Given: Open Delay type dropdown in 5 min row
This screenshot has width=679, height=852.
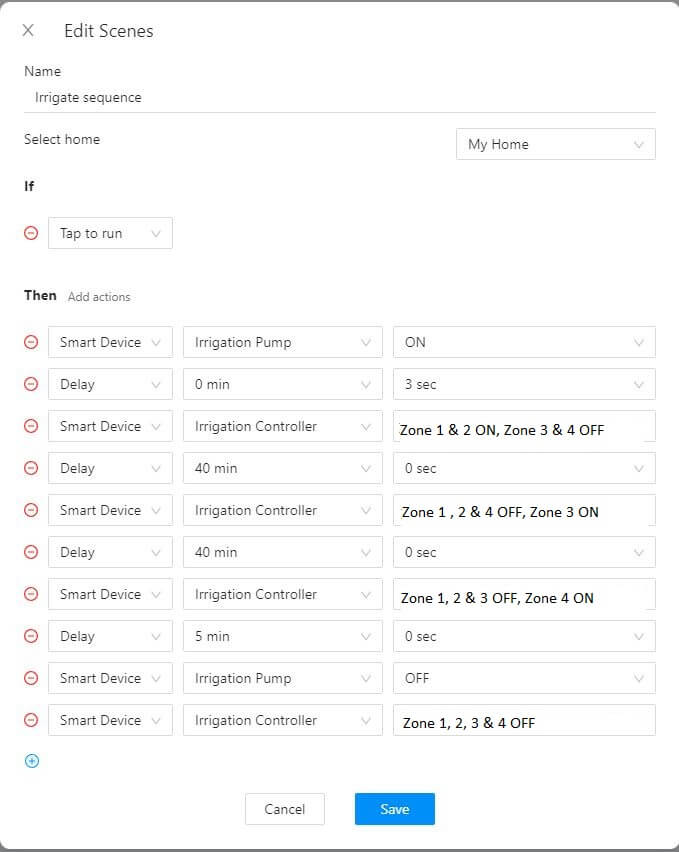Looking at the screenshot, I should [110, 636].
